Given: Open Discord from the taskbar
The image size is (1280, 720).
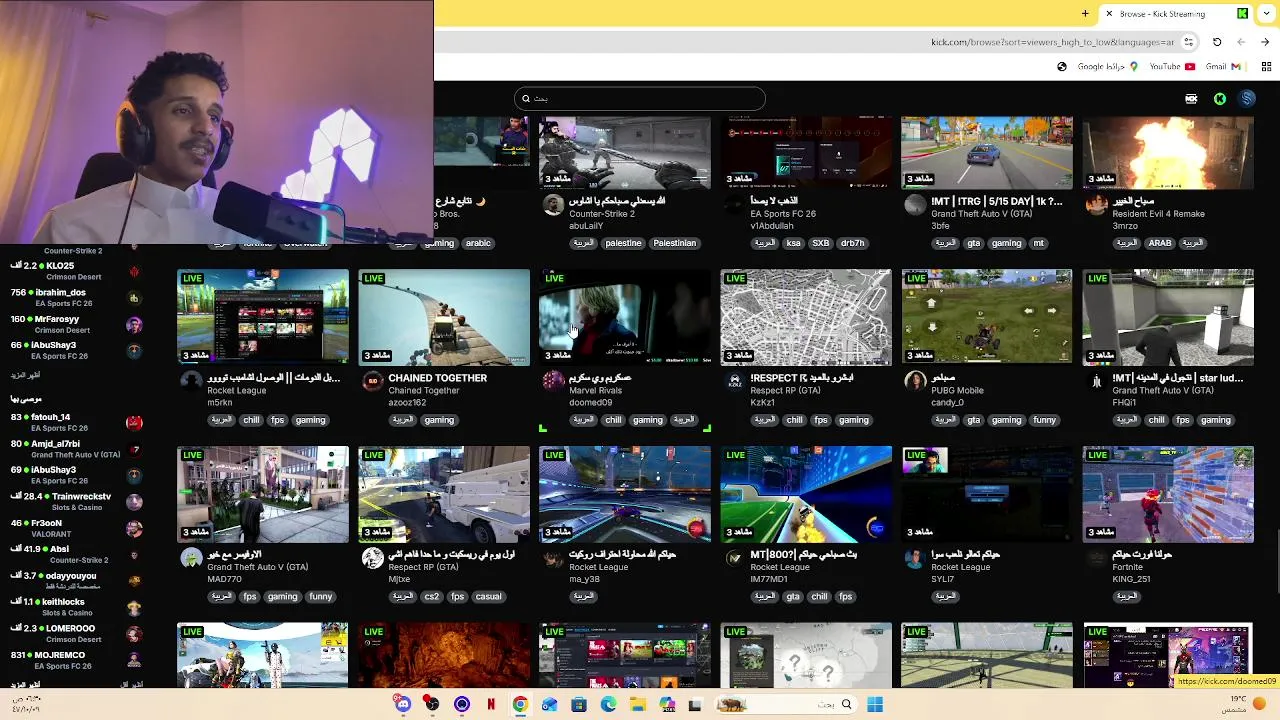Looking at the screenshot, I should click(x=402, y=705).
